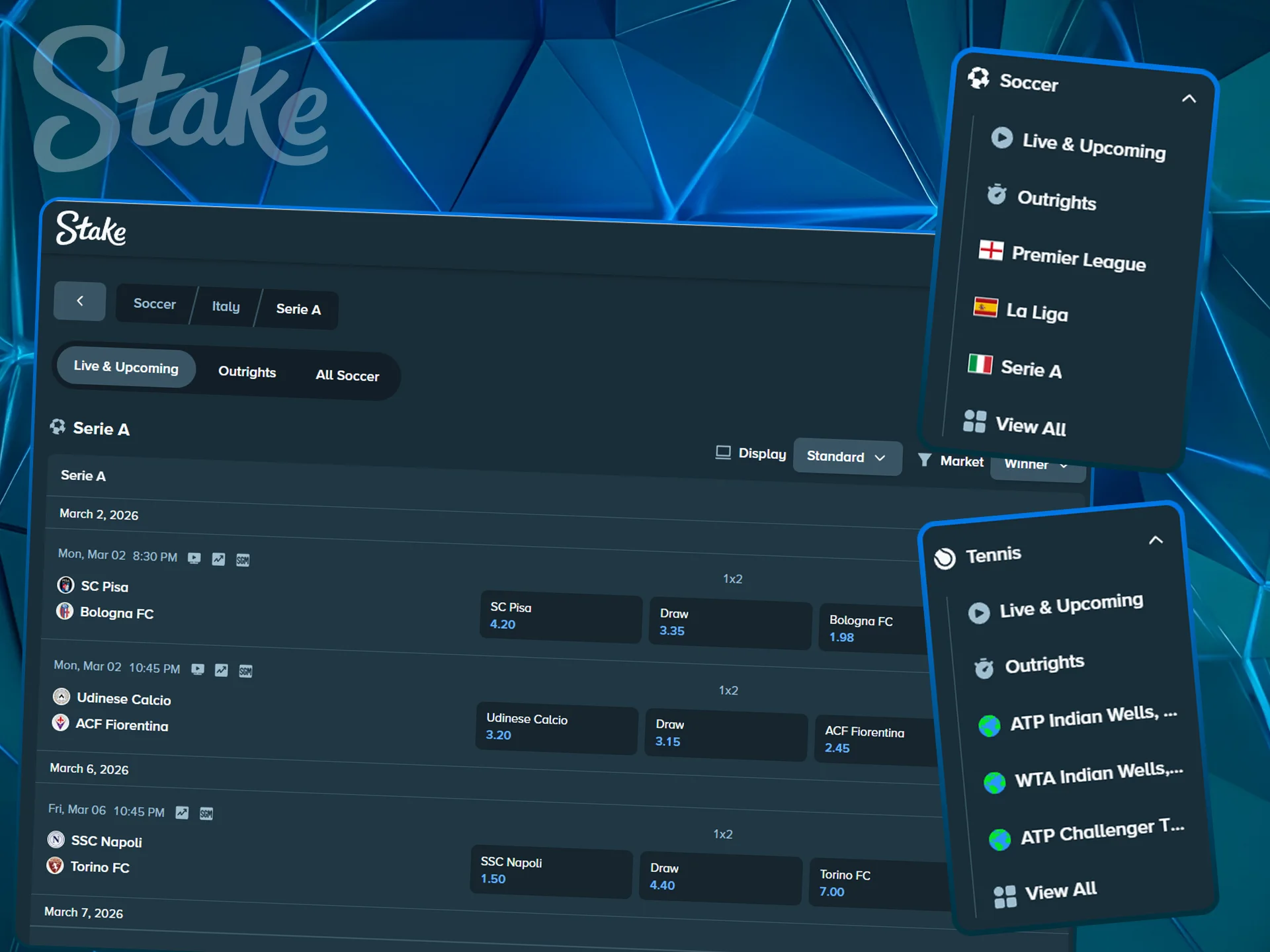This screenshot has height=952, width=1270.
Task: Bet on Draw at 3.35
Action: [x=730, y=623]
